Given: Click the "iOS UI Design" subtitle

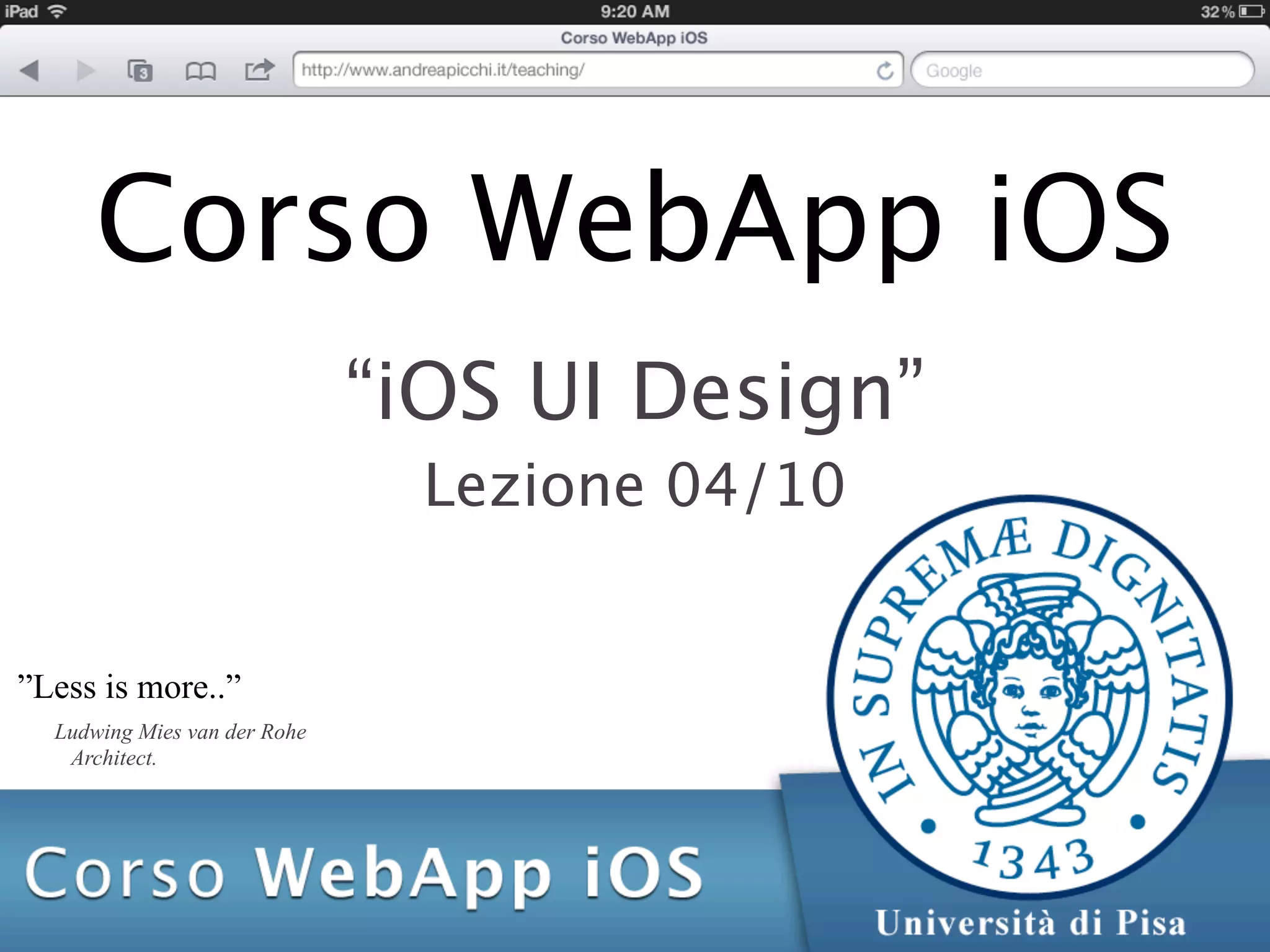Looking at the screenshot, I should (634, 392).
